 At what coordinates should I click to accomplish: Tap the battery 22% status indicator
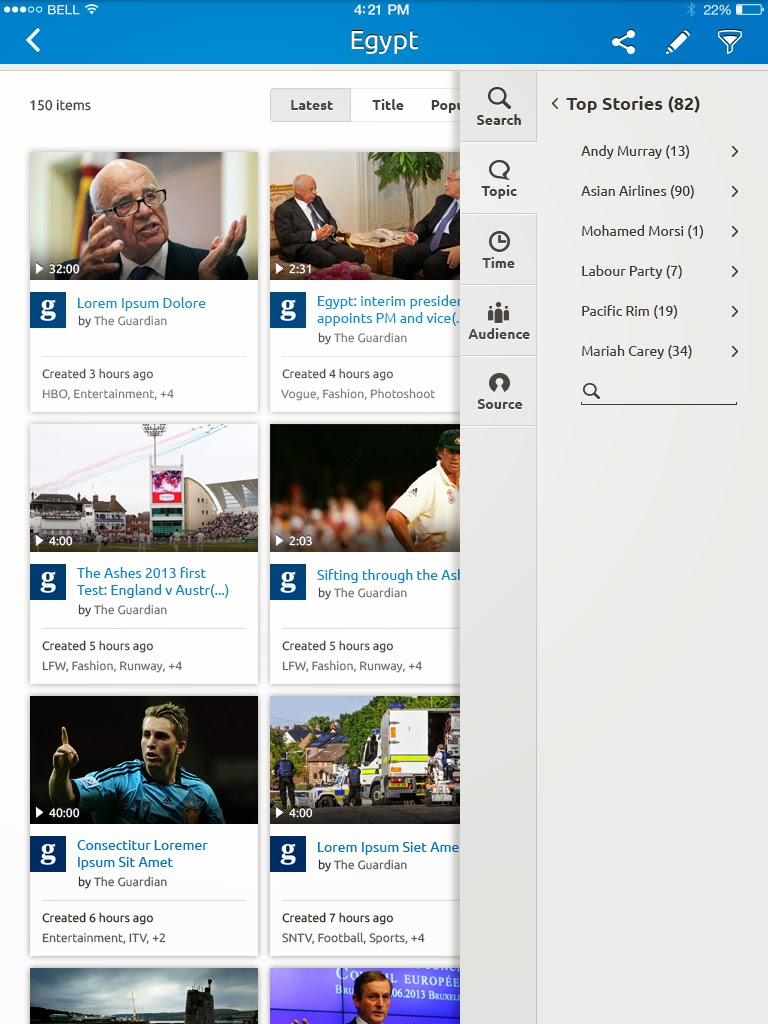[x=732, y=10]
